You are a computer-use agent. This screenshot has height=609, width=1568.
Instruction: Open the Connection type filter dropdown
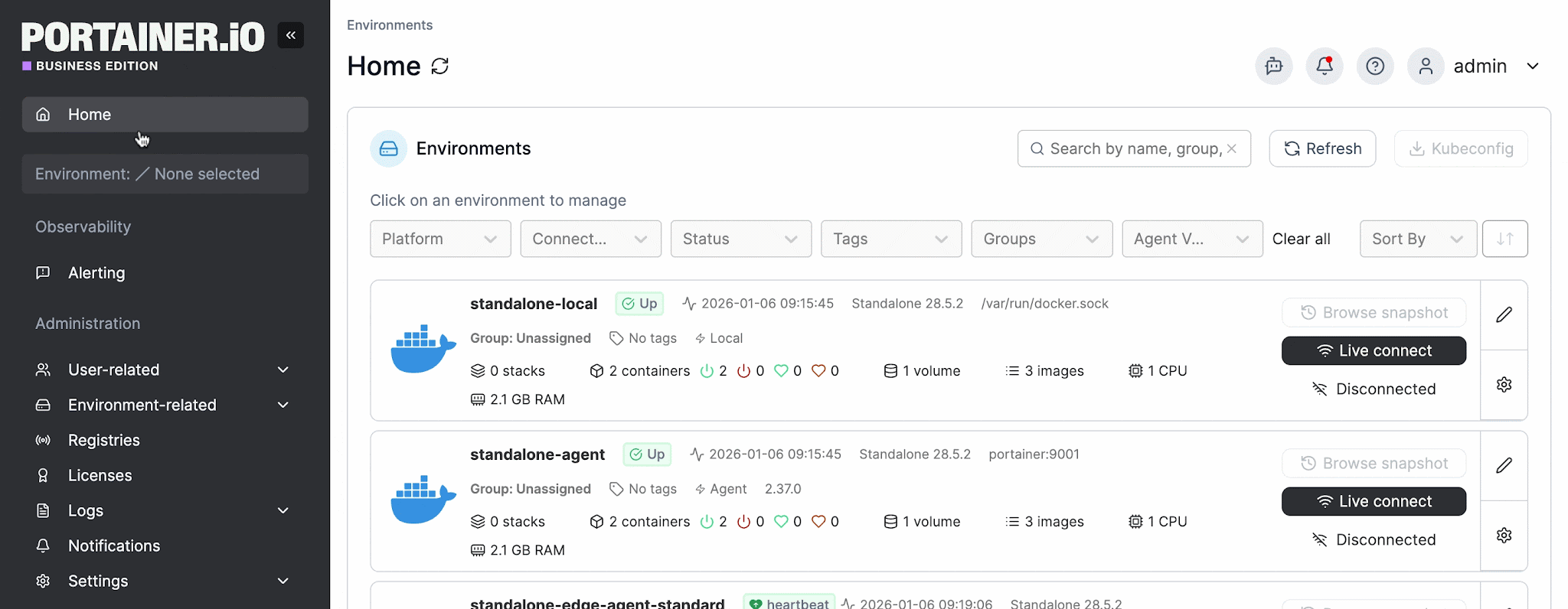(x=590, y=239)
